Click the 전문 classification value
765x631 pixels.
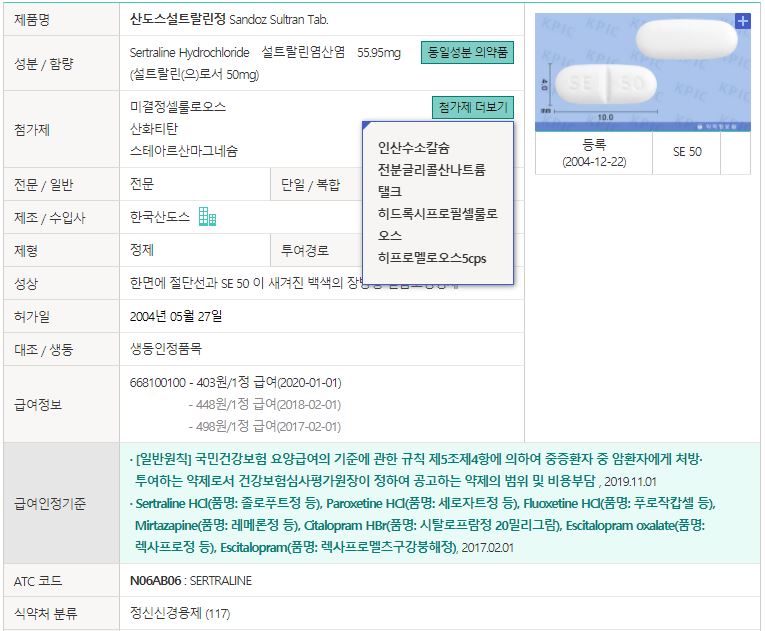[141, 184]
